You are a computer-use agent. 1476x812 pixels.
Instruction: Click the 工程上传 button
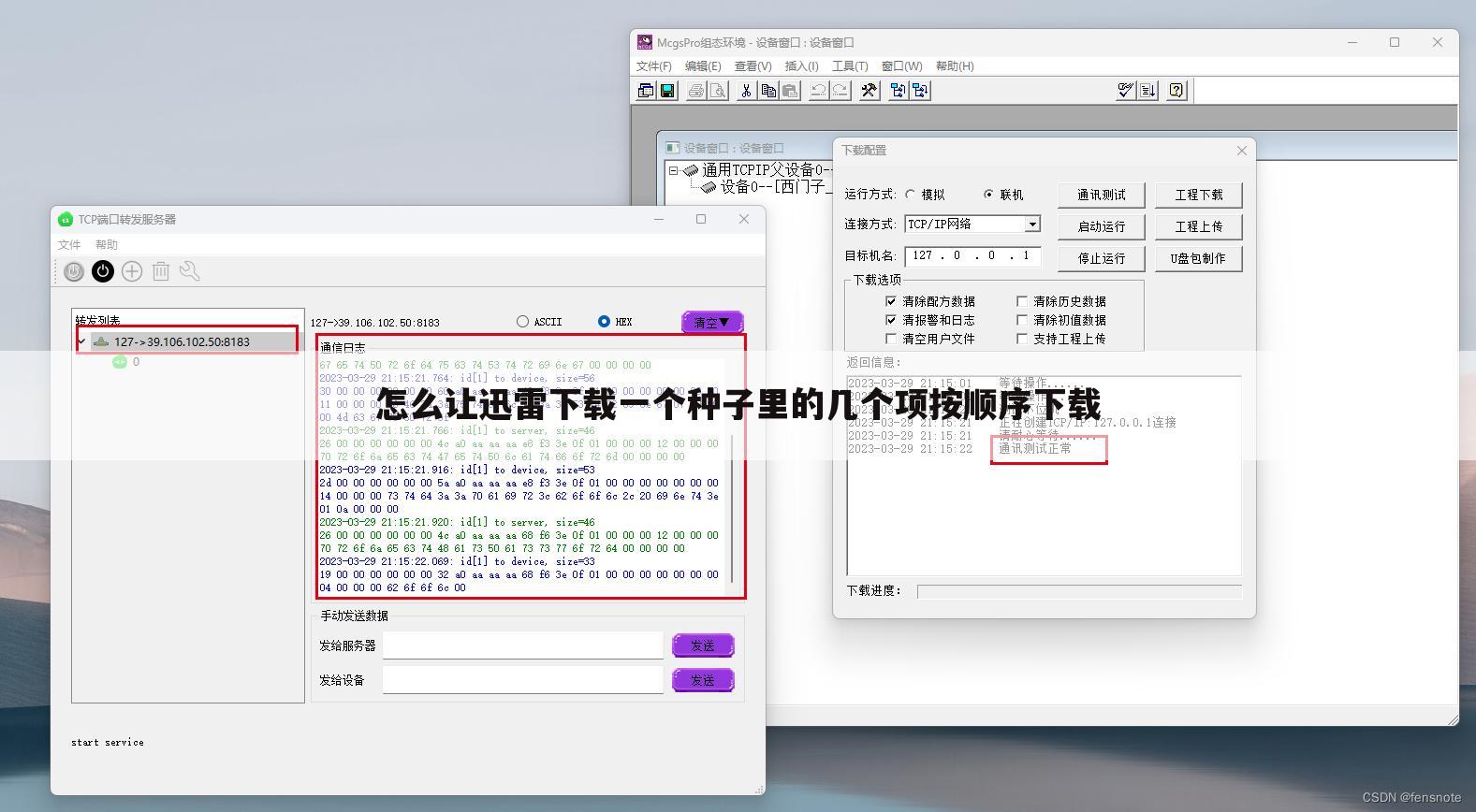(x=1199, y=226)
